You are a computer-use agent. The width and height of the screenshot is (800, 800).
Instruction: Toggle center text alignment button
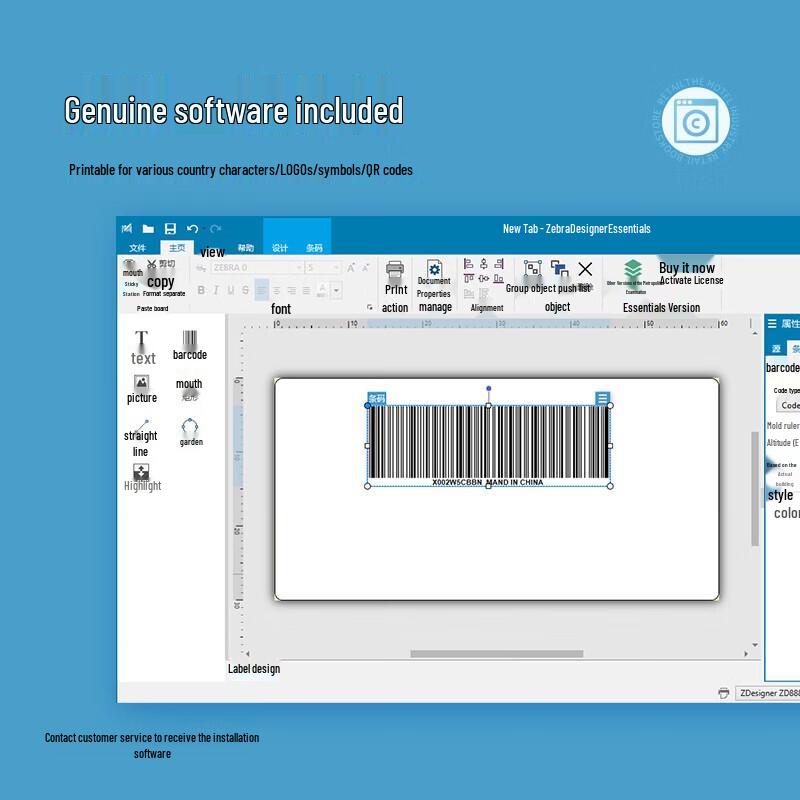point(277,290)
